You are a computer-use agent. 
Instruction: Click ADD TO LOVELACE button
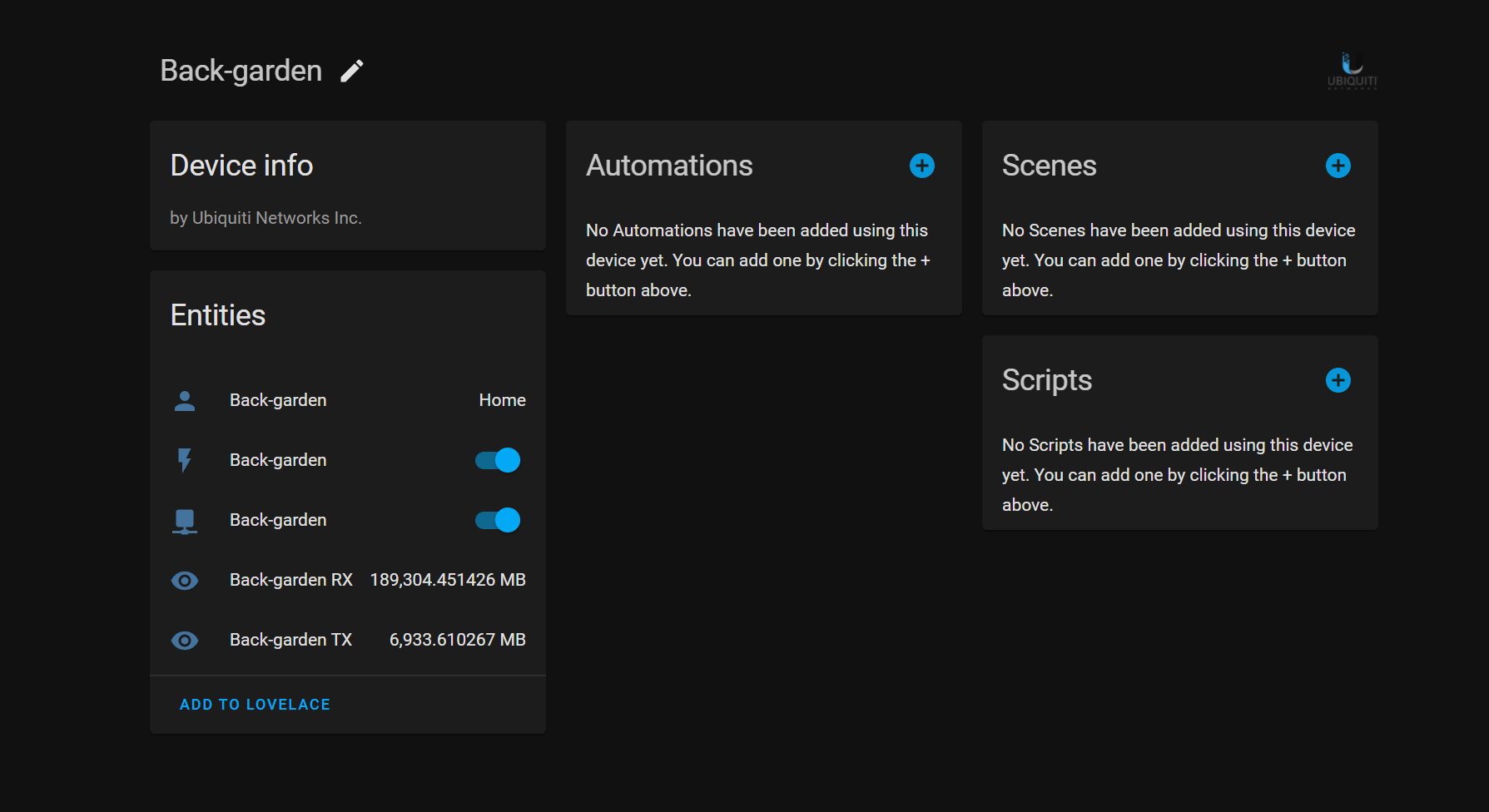(255, 705)
